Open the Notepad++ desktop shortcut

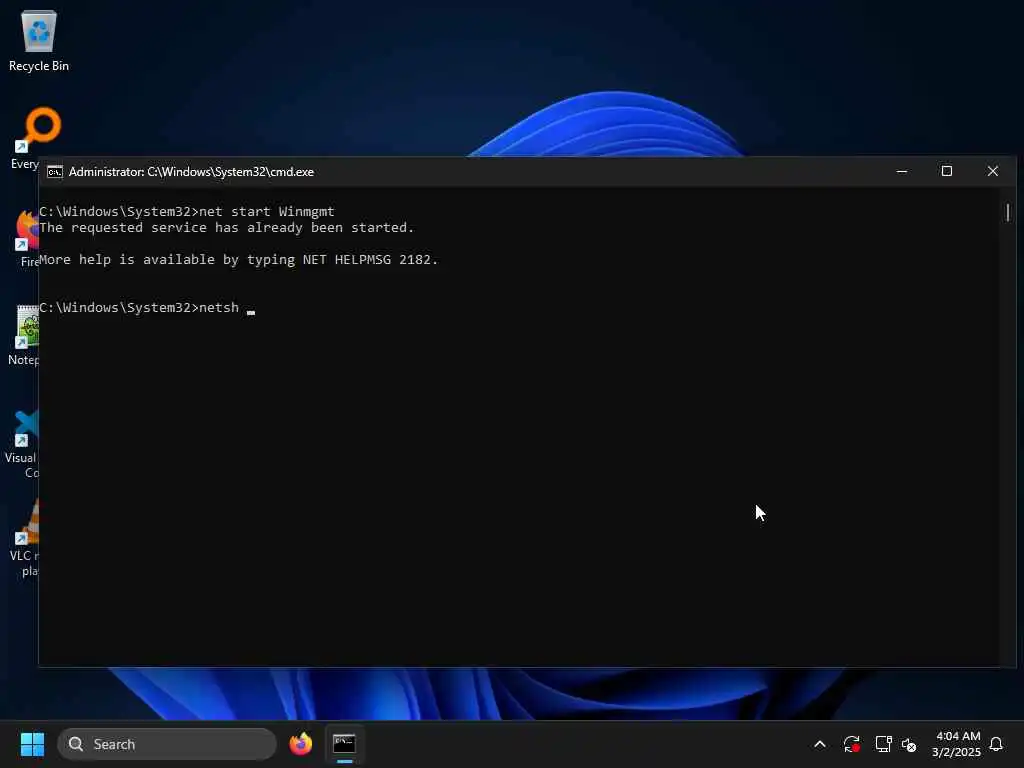[x=26, y=334]
